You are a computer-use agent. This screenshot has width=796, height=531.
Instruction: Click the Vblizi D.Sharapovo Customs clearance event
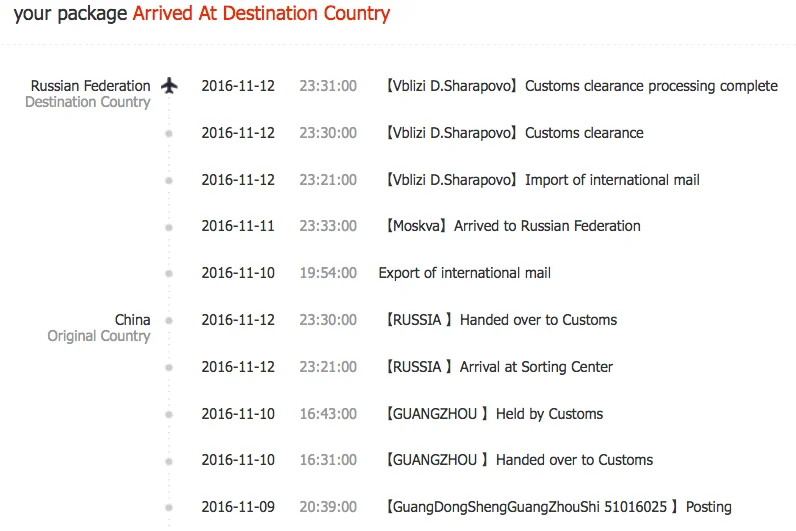(514, 133)
